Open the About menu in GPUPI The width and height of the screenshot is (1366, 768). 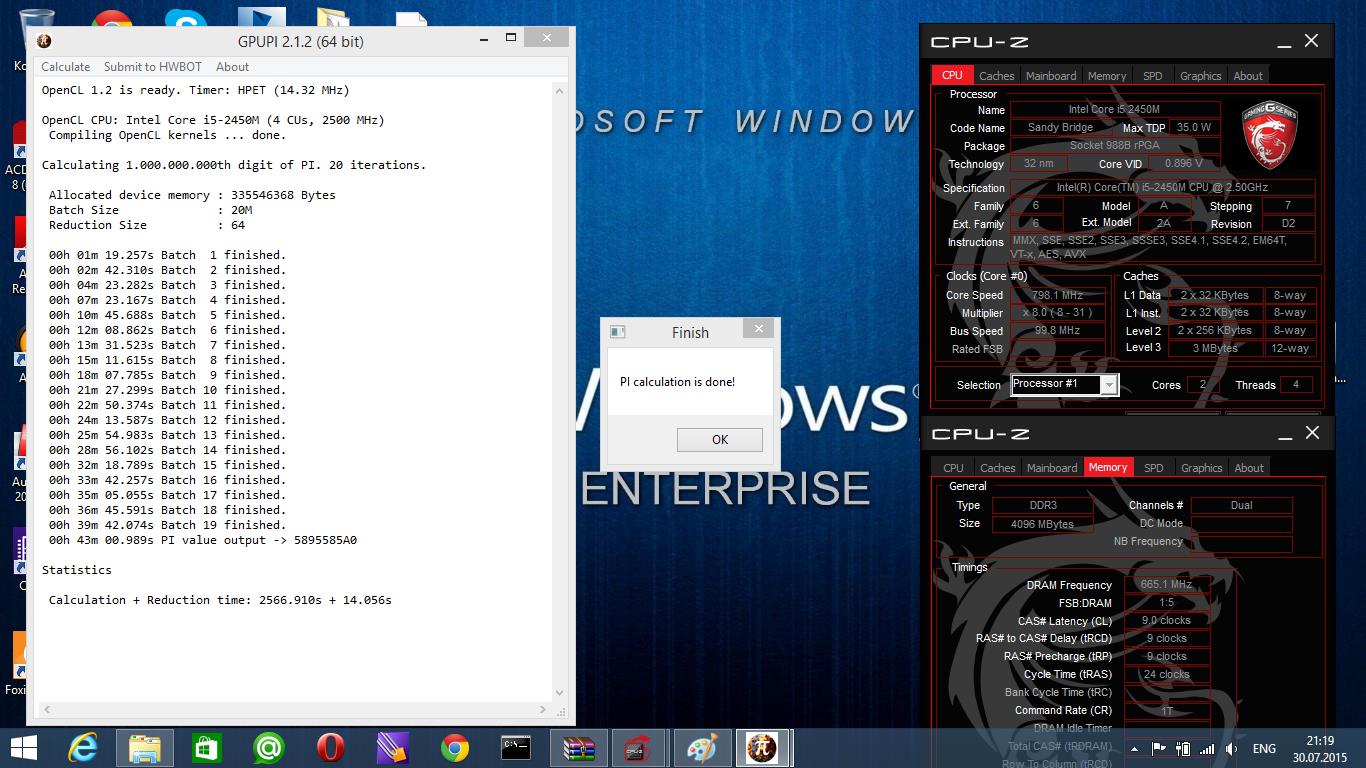point(232,67)
